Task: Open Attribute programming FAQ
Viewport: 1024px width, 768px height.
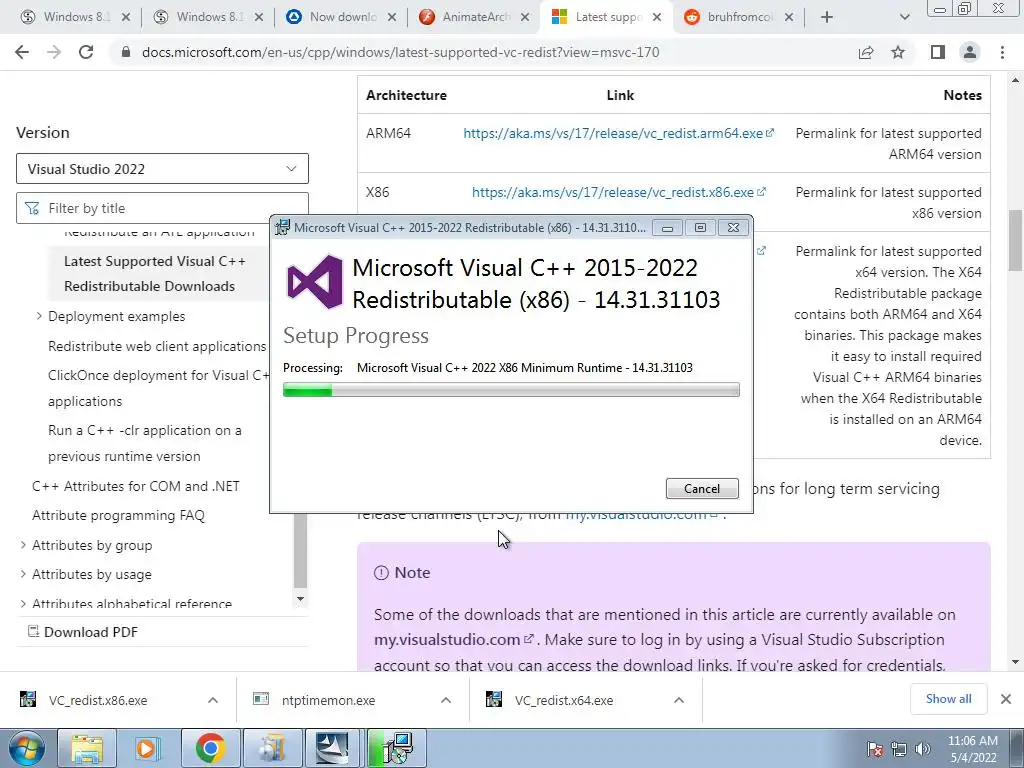Action: tap(118, 515)
